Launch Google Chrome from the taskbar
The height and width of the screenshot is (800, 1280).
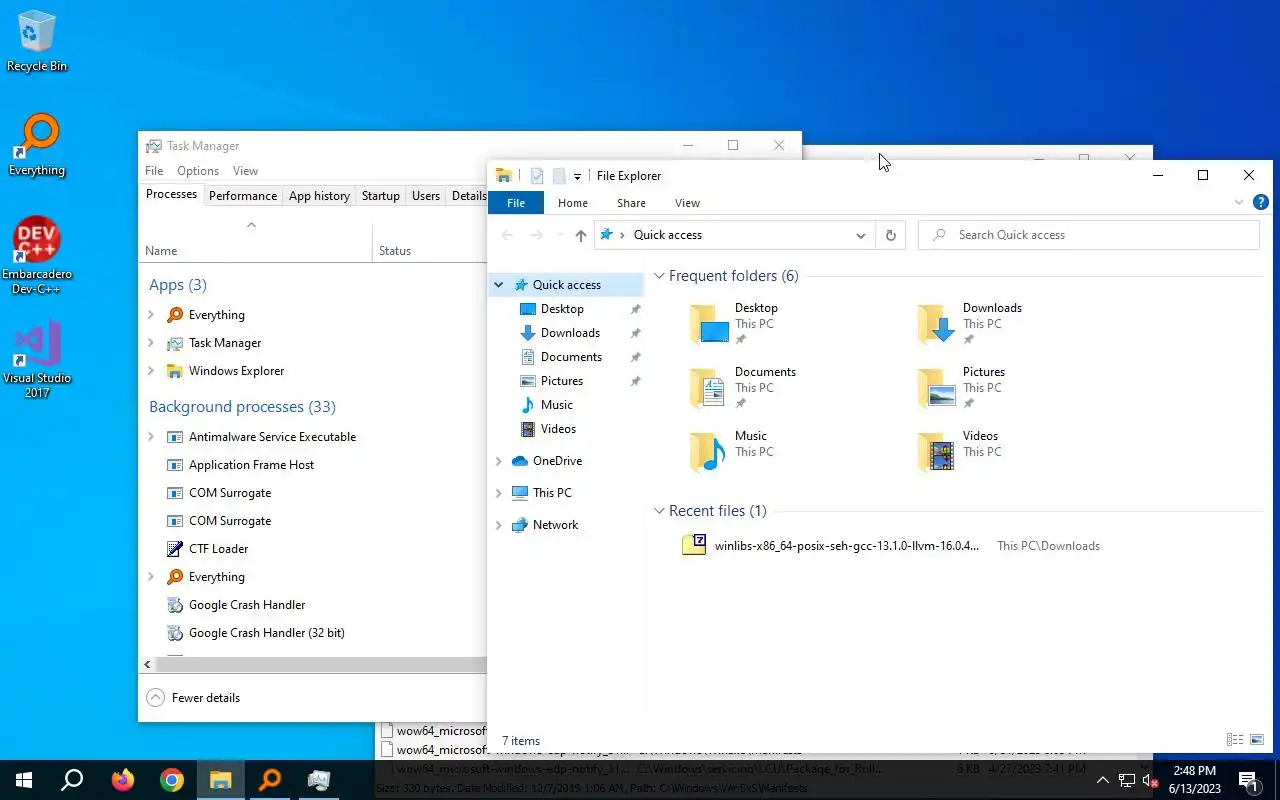[172, 780]
